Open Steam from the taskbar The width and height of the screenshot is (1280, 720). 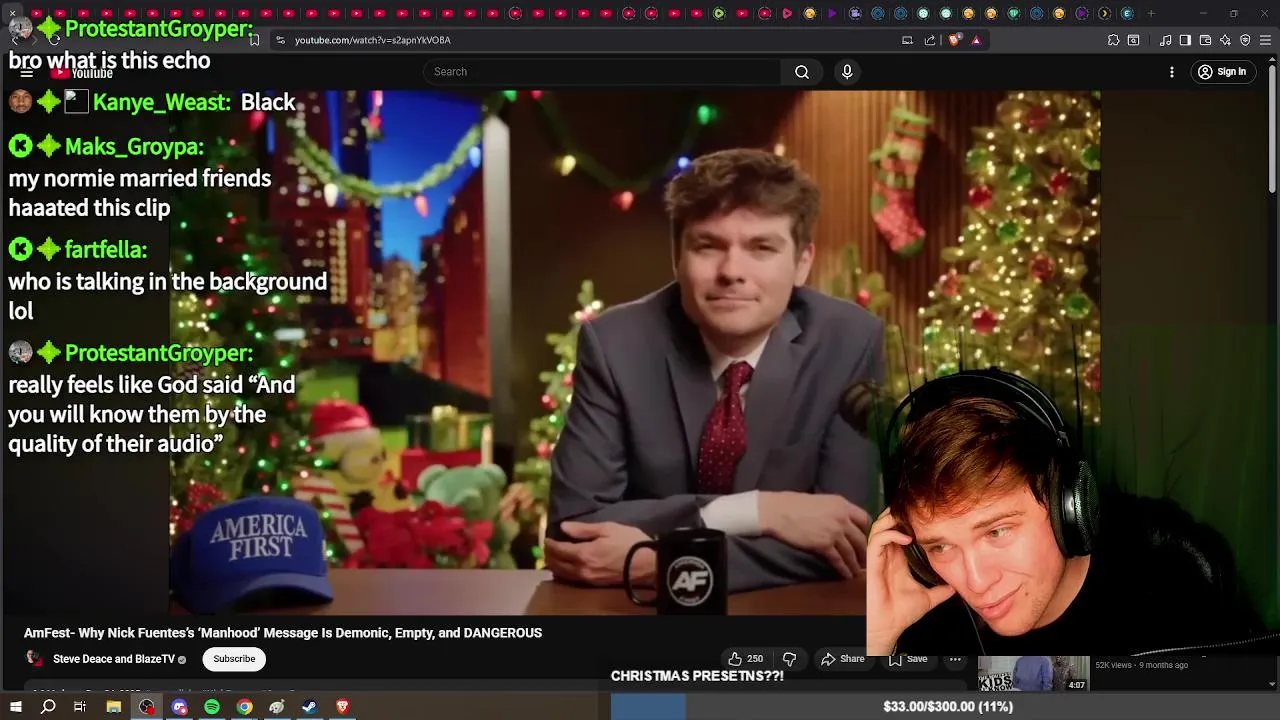[309, 707]
